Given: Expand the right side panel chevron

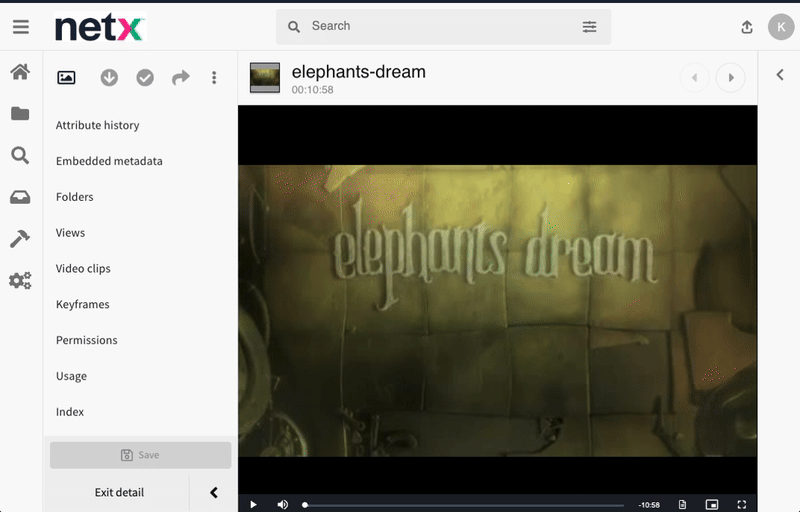Looking at the screenshot, I should coord(779,73).
